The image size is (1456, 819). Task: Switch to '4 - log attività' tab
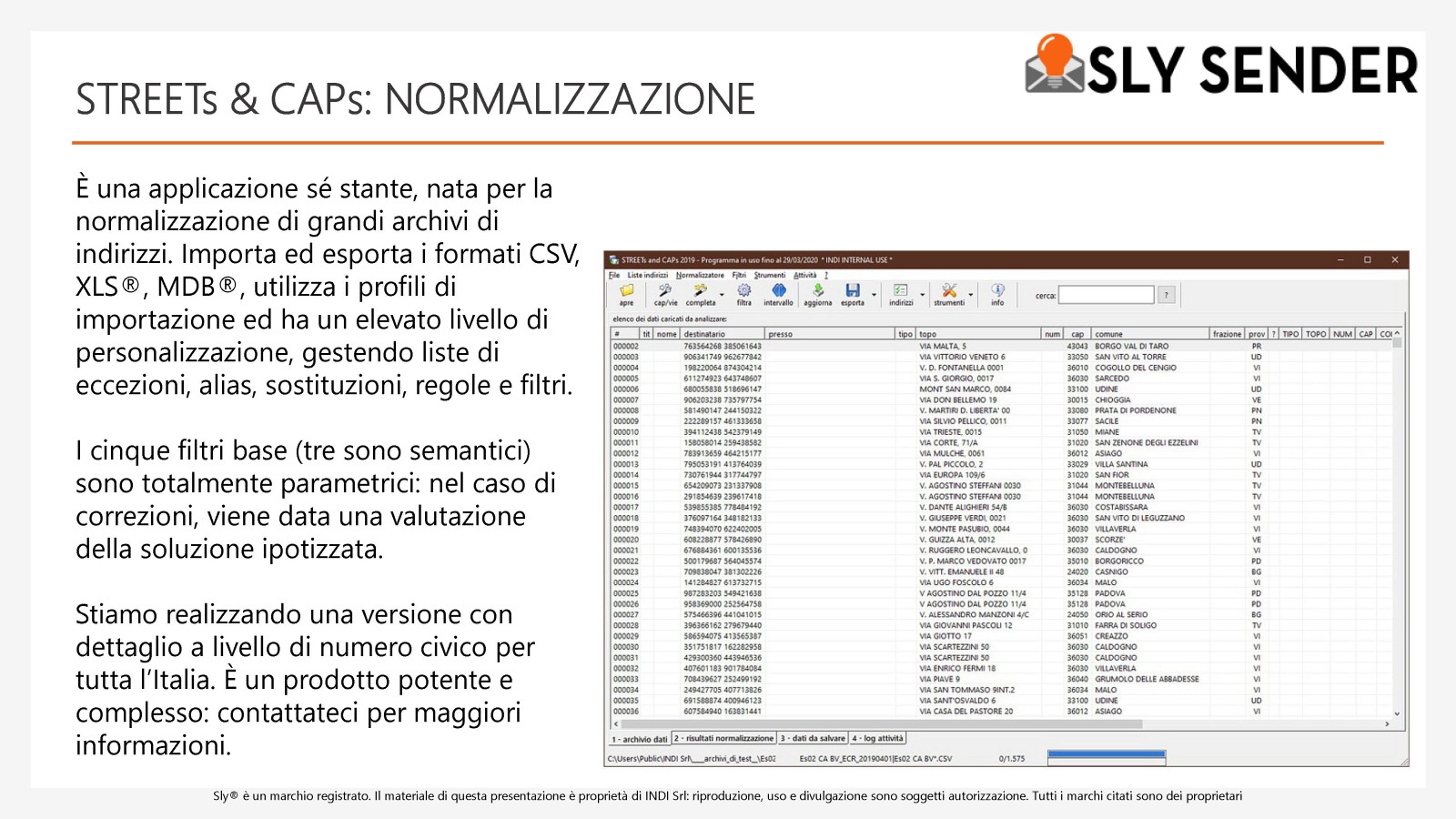[x=878, y=738]
